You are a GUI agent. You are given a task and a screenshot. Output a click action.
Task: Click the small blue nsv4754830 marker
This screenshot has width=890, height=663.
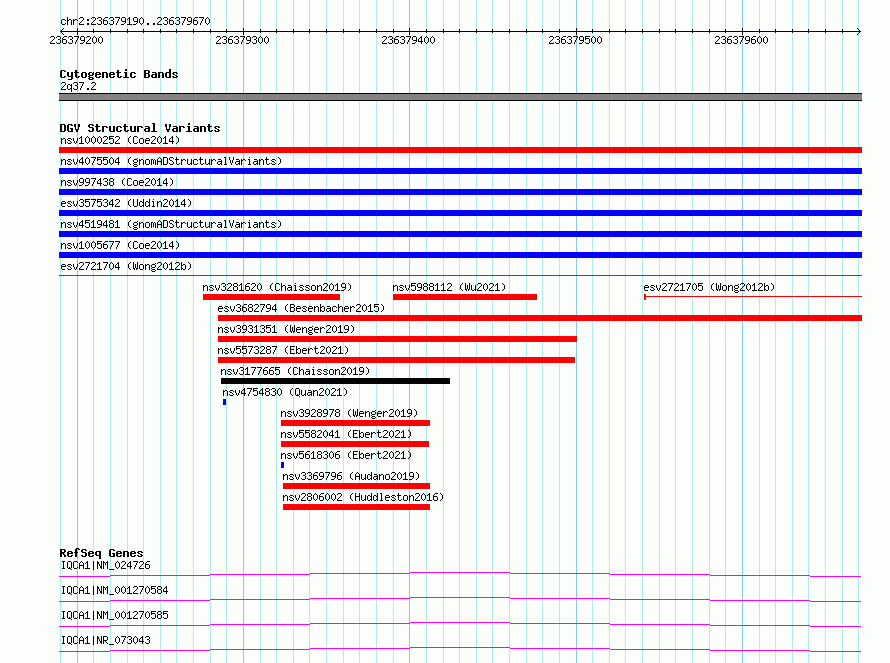225,402
